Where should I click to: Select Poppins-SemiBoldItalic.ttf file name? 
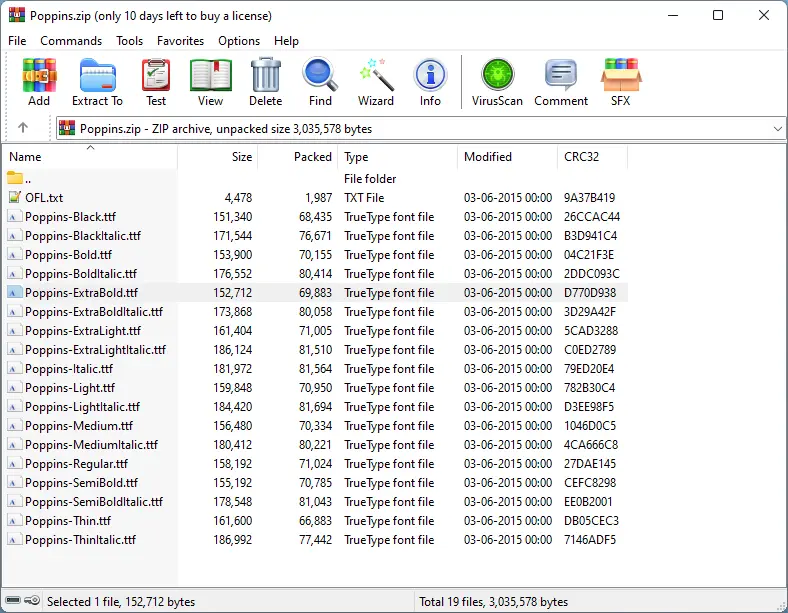(94, 502)
